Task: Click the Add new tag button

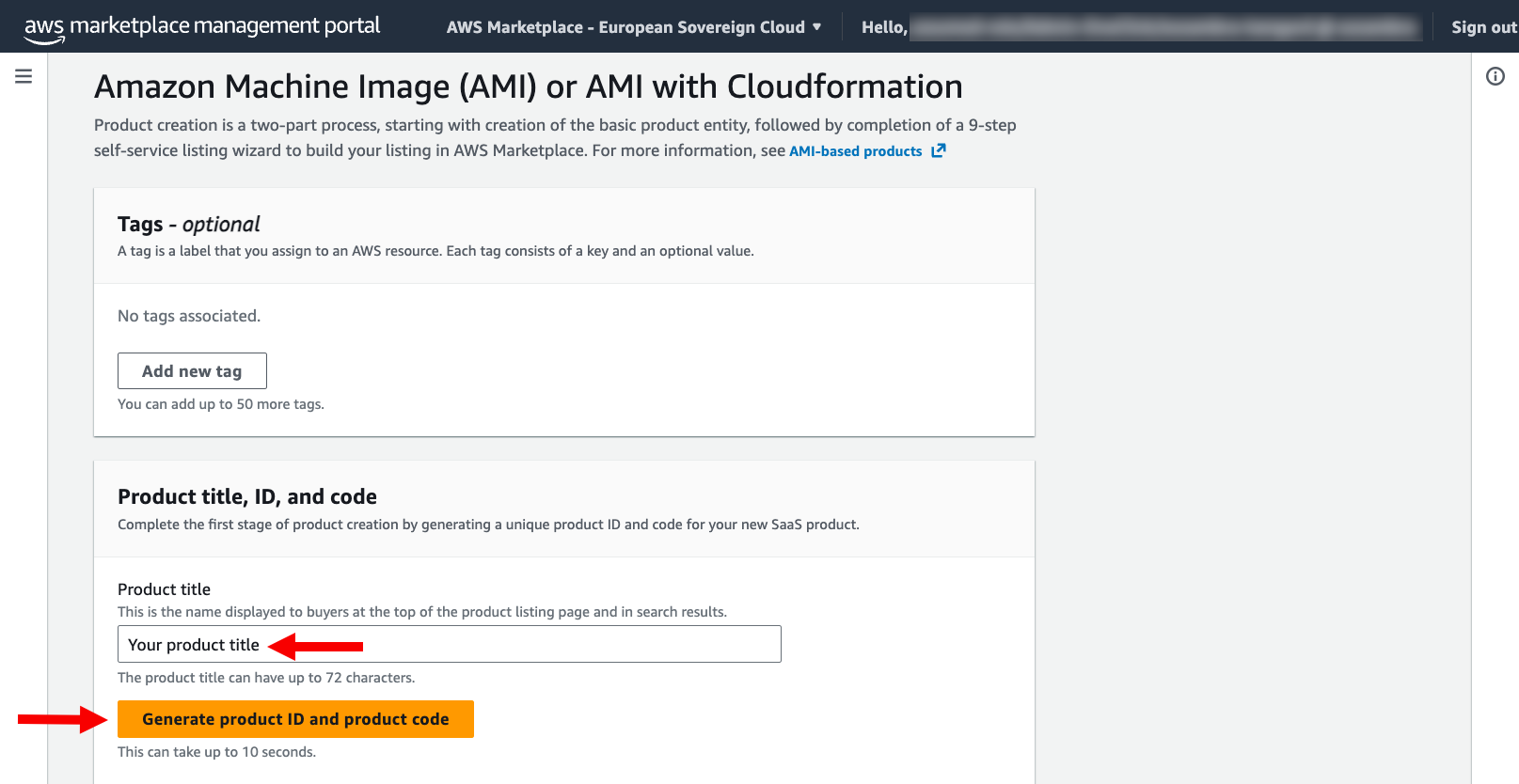Action: click(192, 371)
